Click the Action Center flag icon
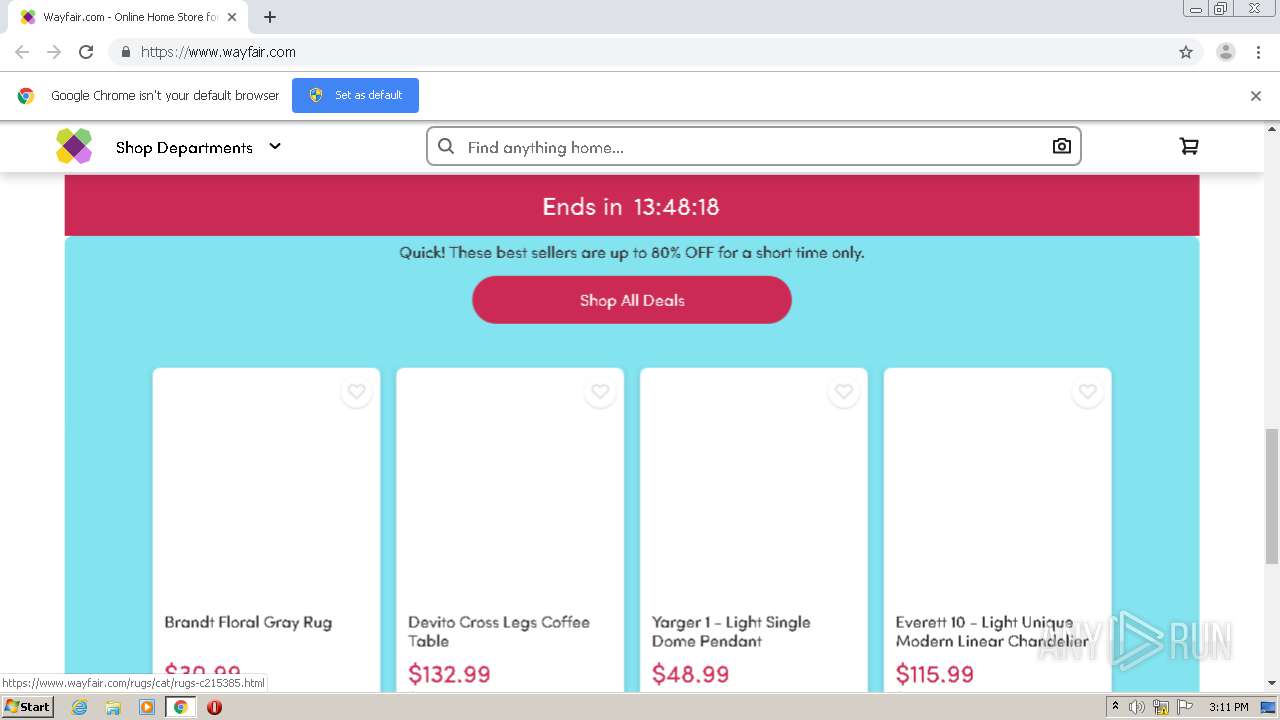 pyautogui.click(x=1185, y=707)
